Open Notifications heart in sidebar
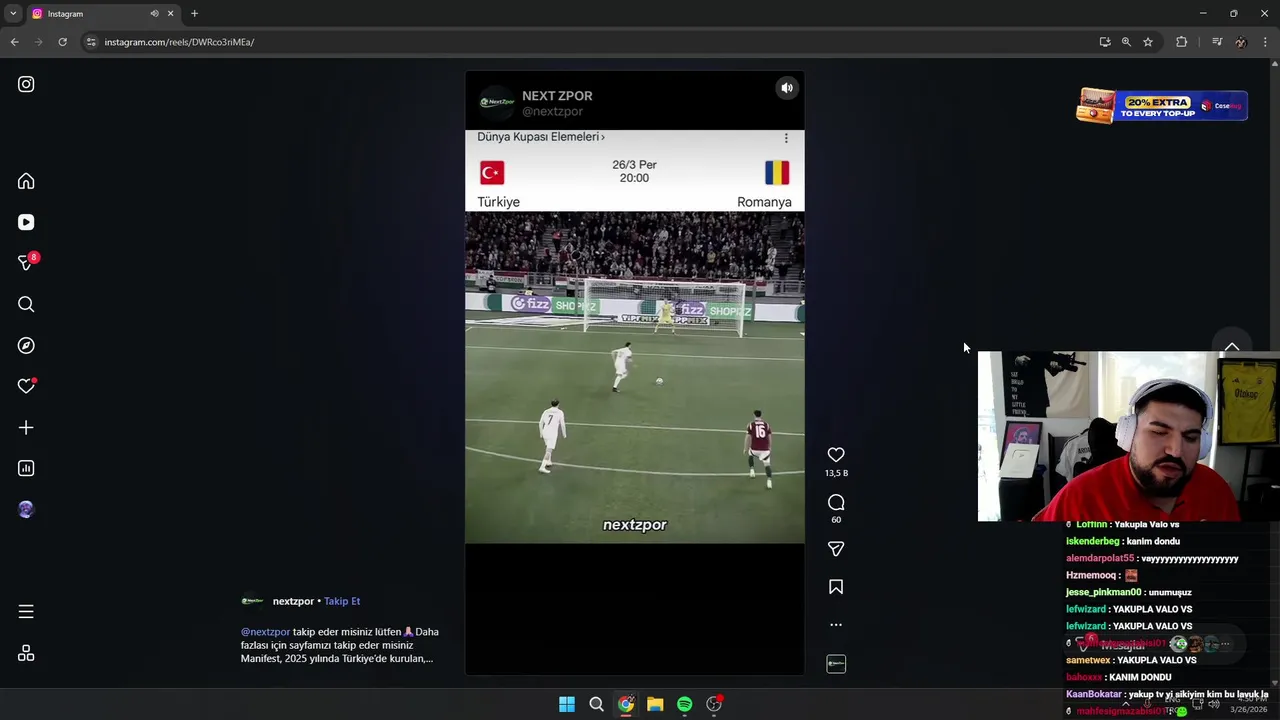 (26, 386)
